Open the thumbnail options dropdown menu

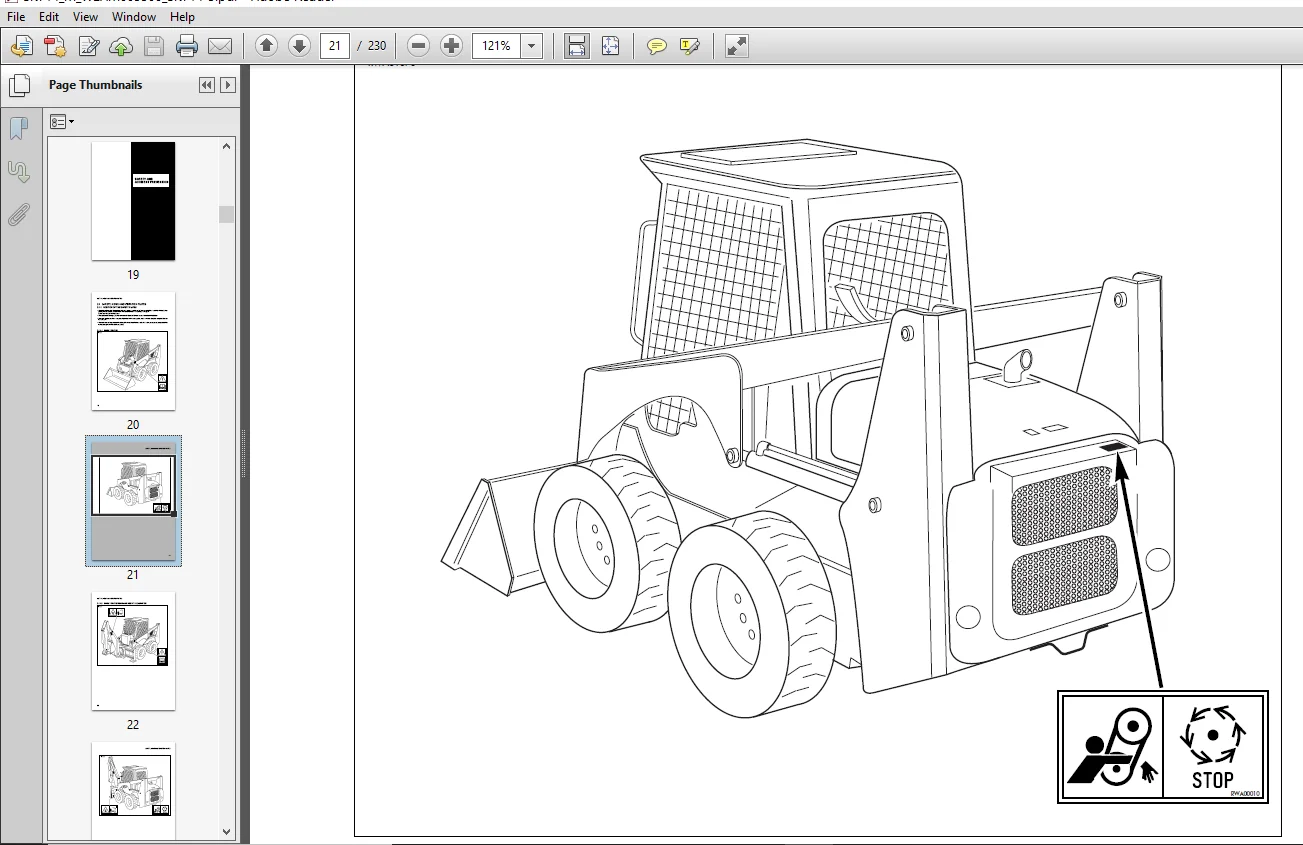(x=62, y=122)
